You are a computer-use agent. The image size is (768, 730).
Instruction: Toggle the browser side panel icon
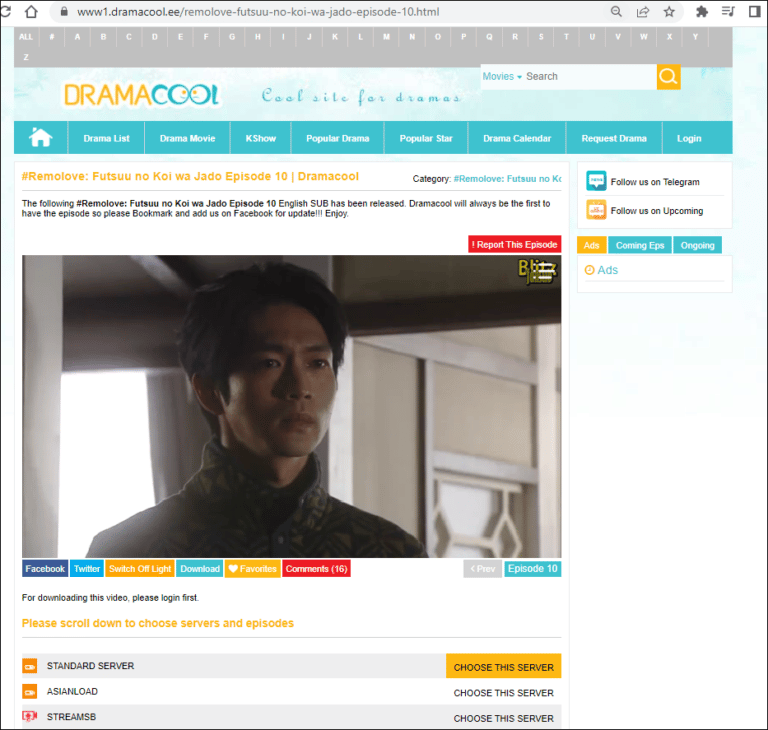(x=755, y=11)
